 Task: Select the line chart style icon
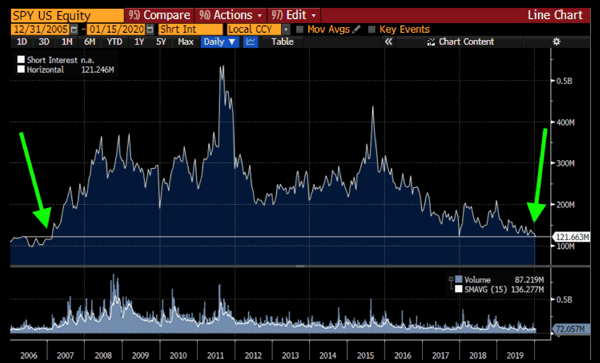tap(250, 42)
